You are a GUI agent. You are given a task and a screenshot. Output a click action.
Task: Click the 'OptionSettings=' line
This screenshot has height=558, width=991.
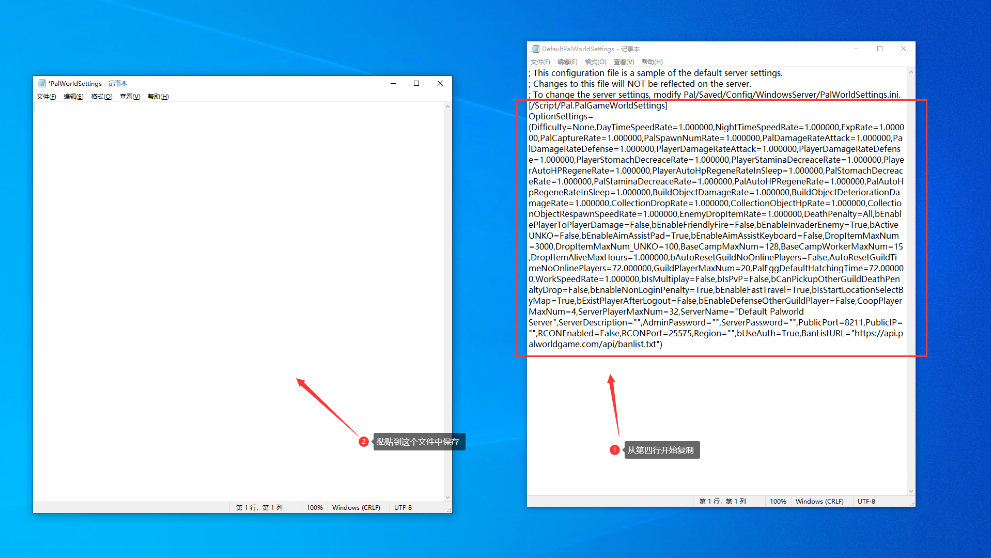pyautogui.click(x=561, y=116)
